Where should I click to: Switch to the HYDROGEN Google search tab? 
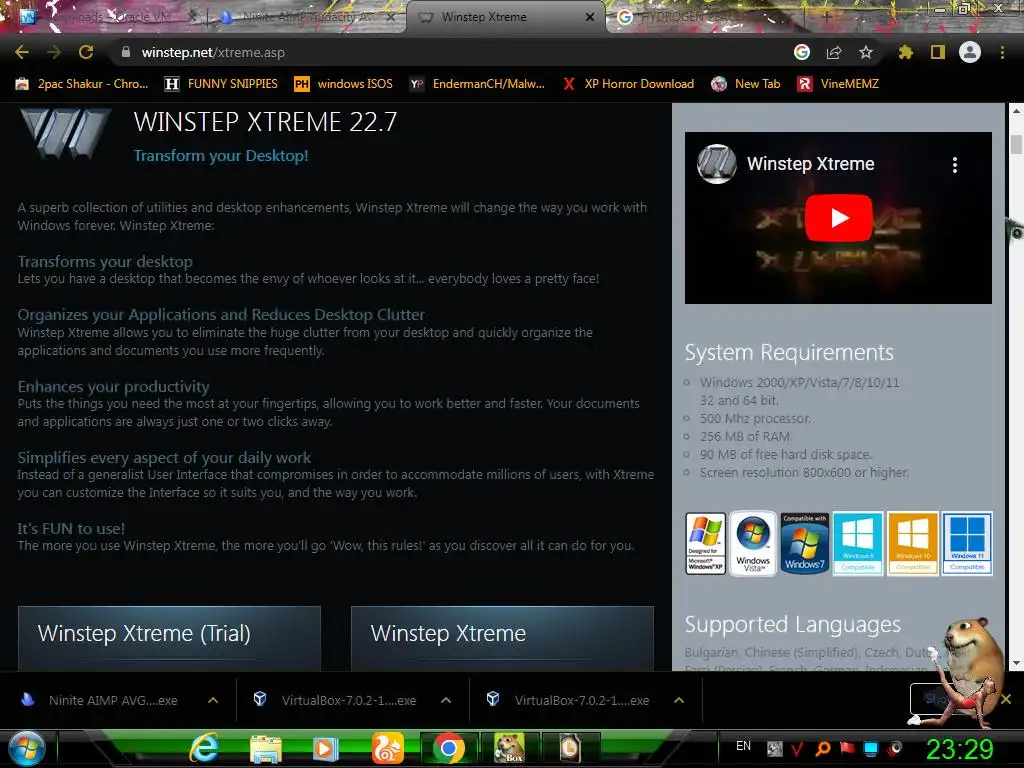tap(705, 17)
